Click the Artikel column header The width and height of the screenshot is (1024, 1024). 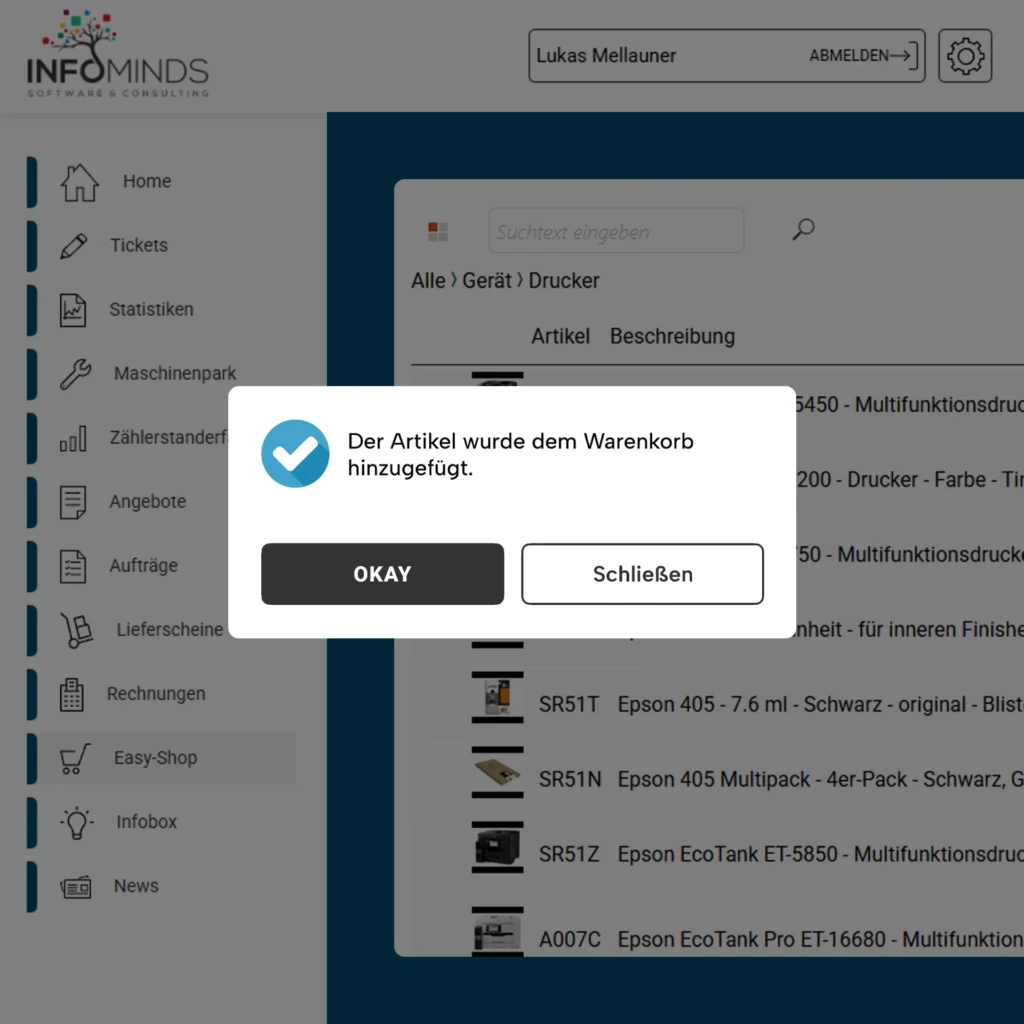560,336
